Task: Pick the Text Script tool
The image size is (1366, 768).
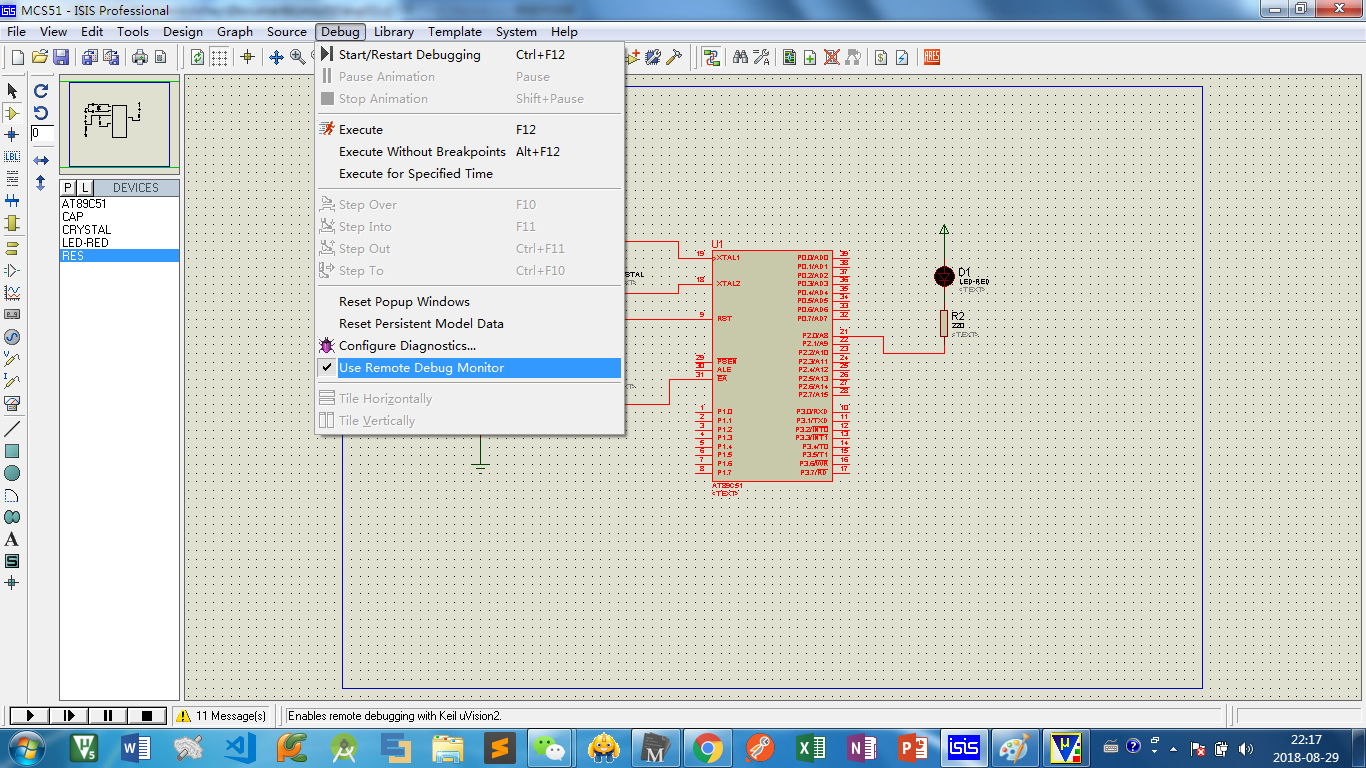Action: [12, 179]
